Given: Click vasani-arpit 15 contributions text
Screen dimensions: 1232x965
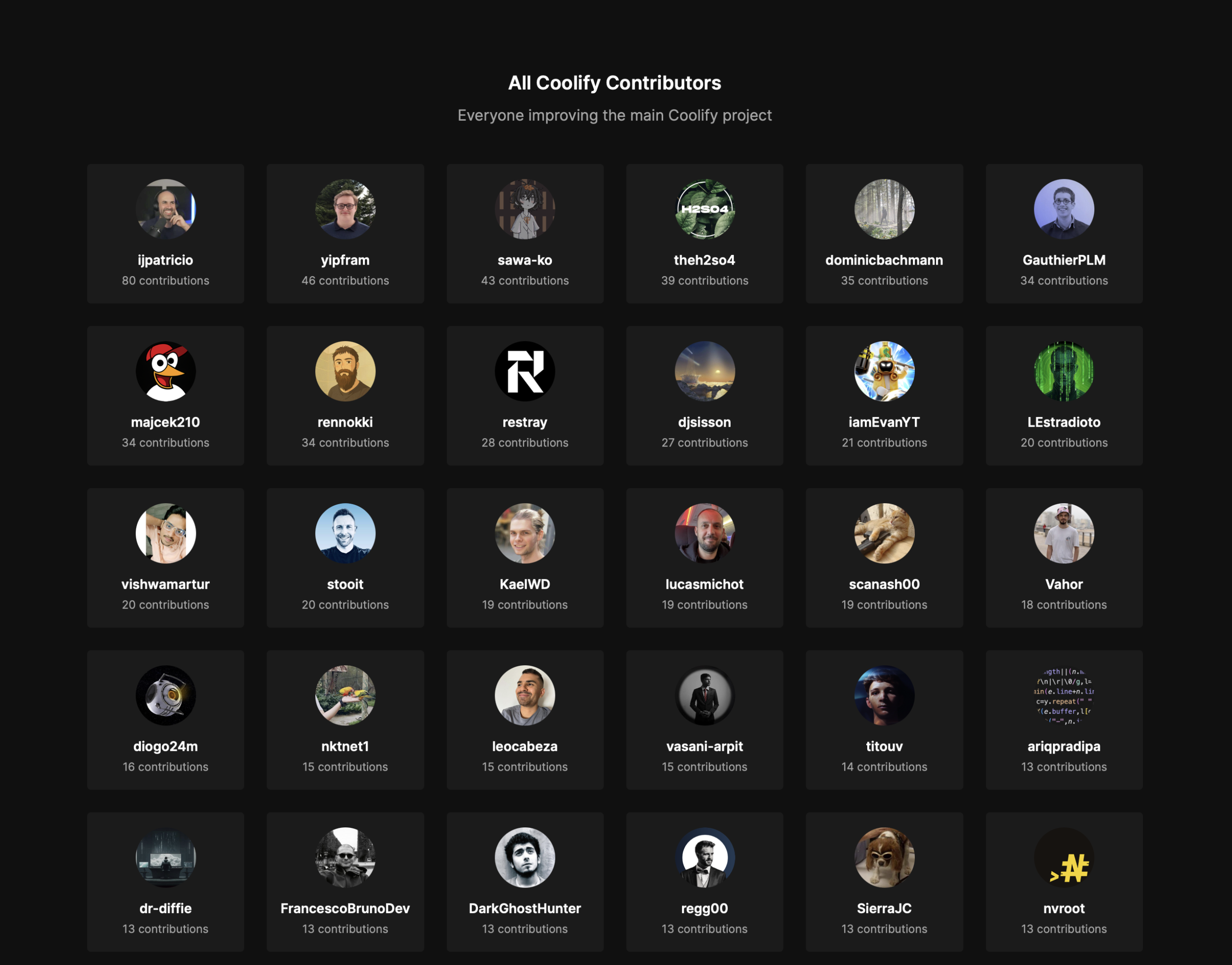Looking at the screenshot, I should point(704,767).
